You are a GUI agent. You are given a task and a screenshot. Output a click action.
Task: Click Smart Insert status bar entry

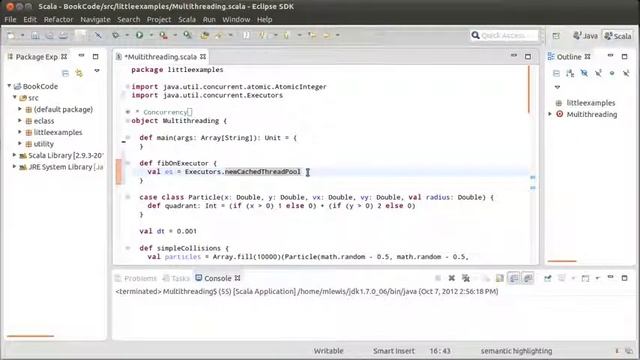coord(393,351)
